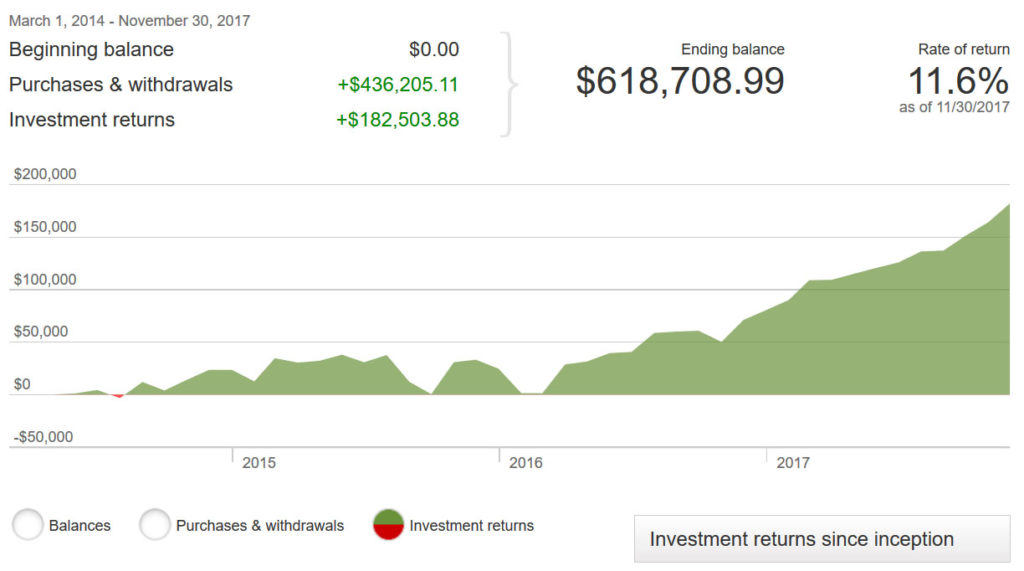This screenshot has height=571, width=1024.
Task: Click the red negative dip in the chart
Action: point(119,395)
